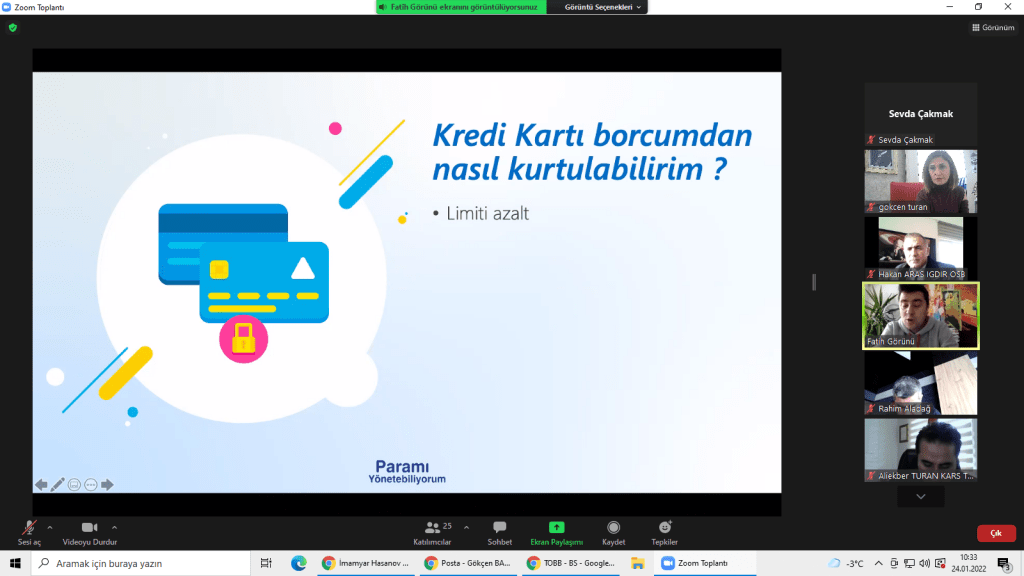Open File Explorer from the taskbar
This screenshot has width=1024, height=576.
[x=637, y=563]
